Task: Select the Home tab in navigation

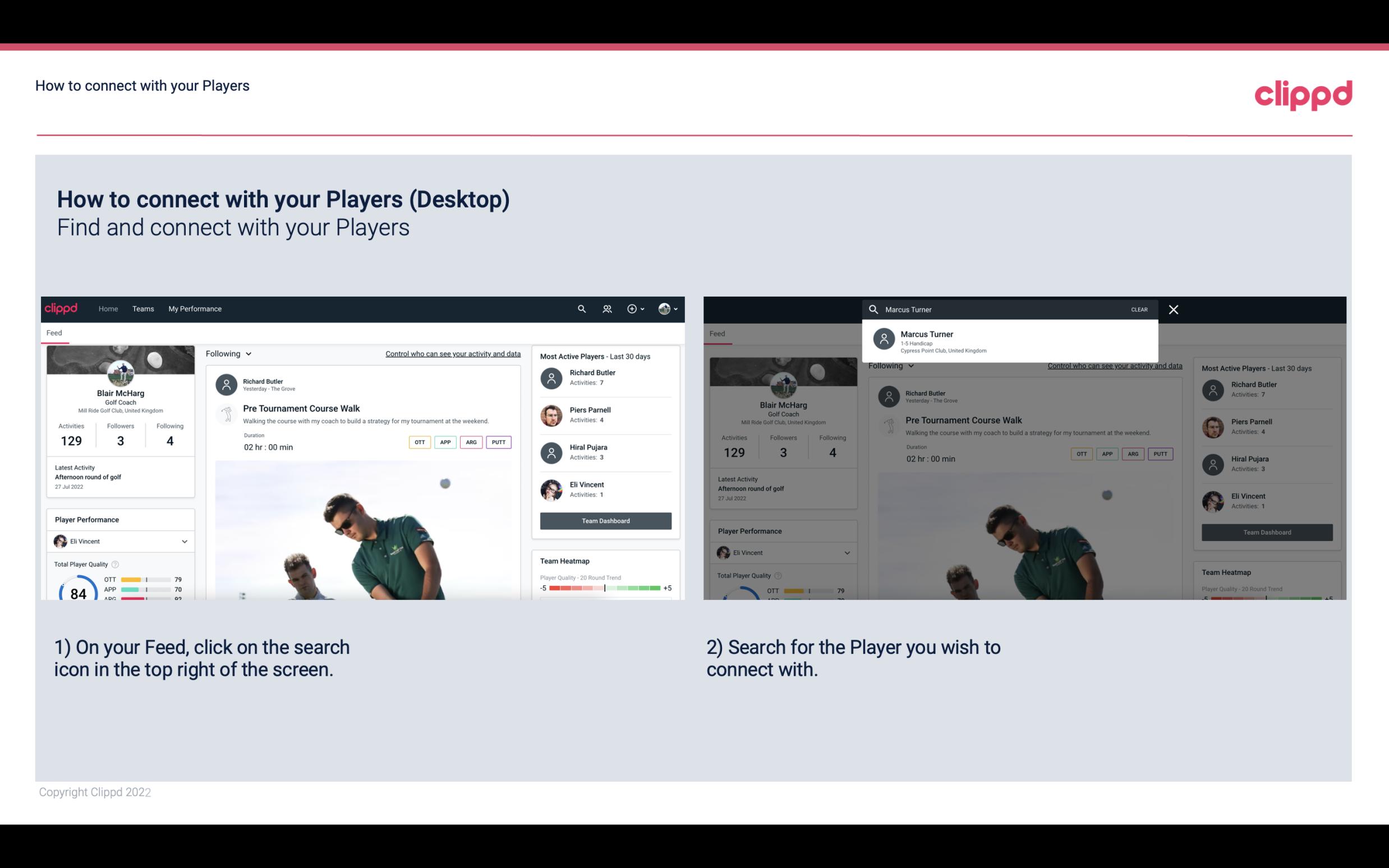Action: (x=107, y=308)
